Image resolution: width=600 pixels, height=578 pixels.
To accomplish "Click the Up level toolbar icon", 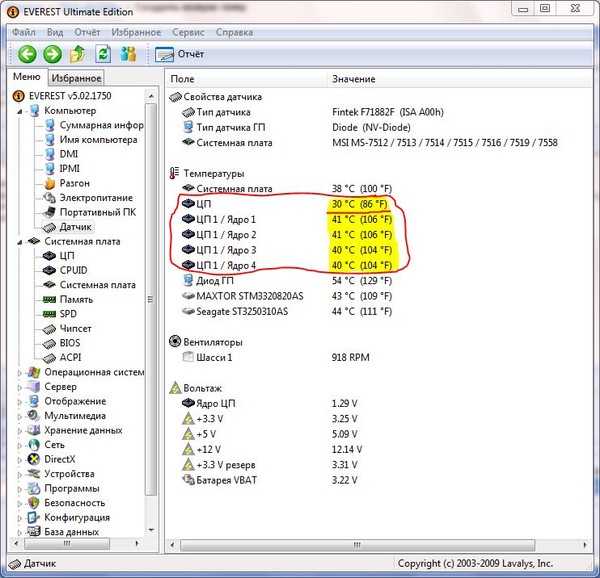I will point(78,54).
